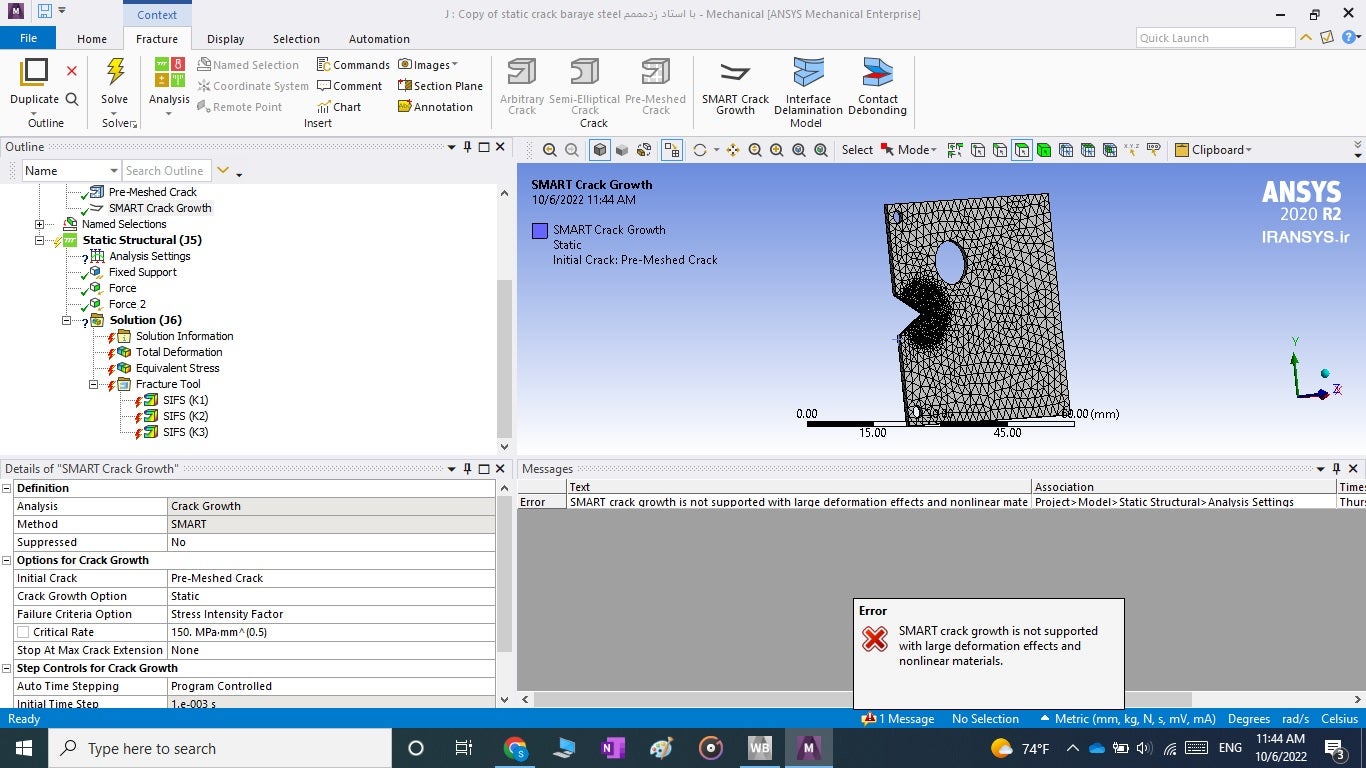The width and height of the screenshot is (1366, 768).
Task: Select the Fixed Support tree item
Action: (x=142, y=272)
